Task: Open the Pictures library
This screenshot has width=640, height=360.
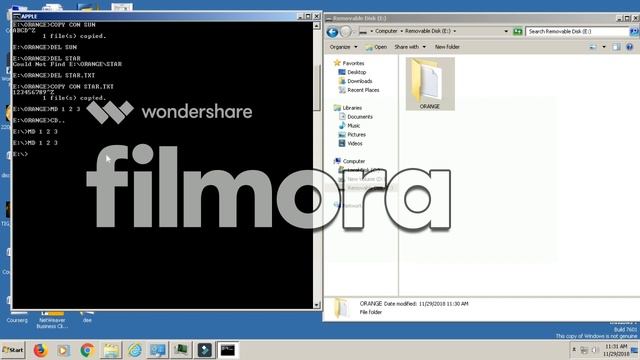Action: 356,135
